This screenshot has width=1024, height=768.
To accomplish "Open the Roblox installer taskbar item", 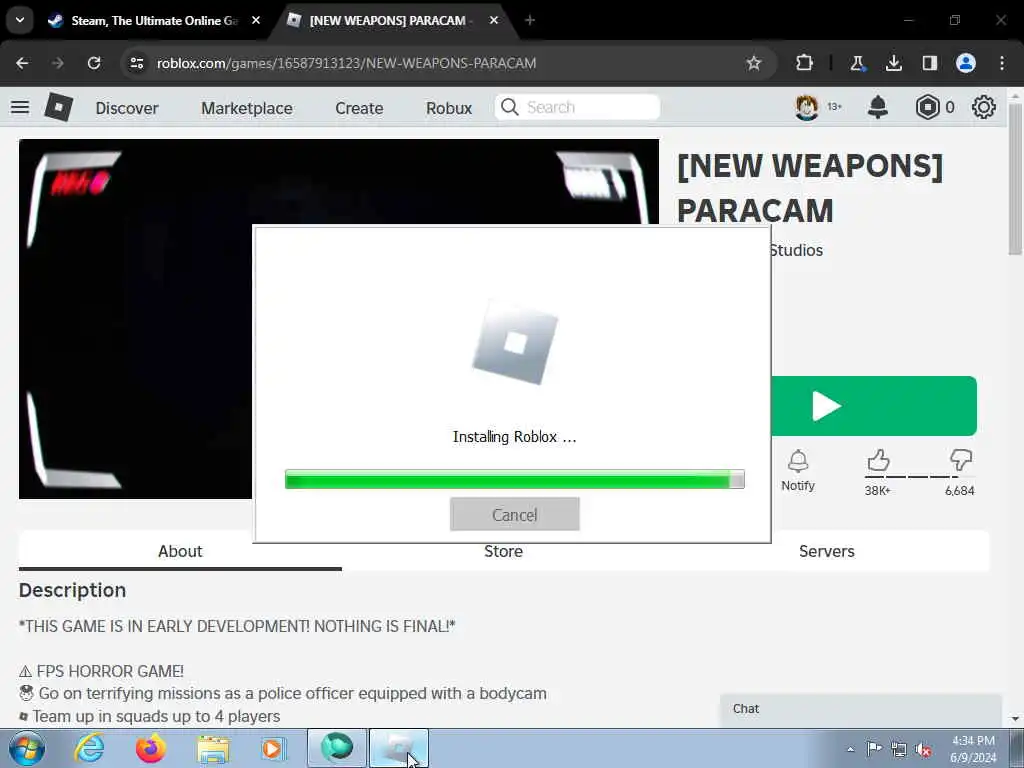I will (399, 748).
